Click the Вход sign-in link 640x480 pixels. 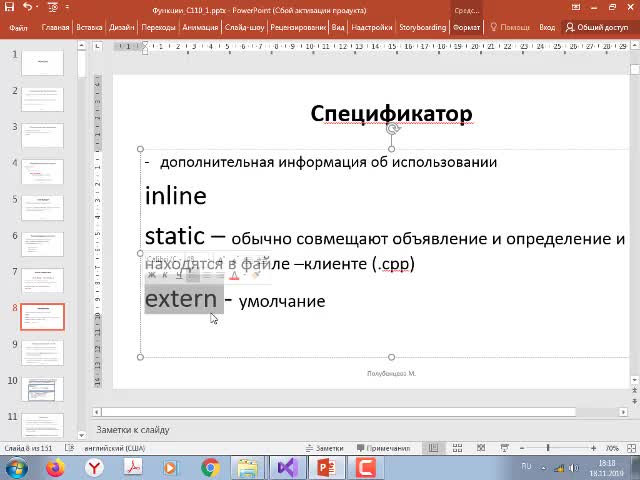tap(547, 27)
